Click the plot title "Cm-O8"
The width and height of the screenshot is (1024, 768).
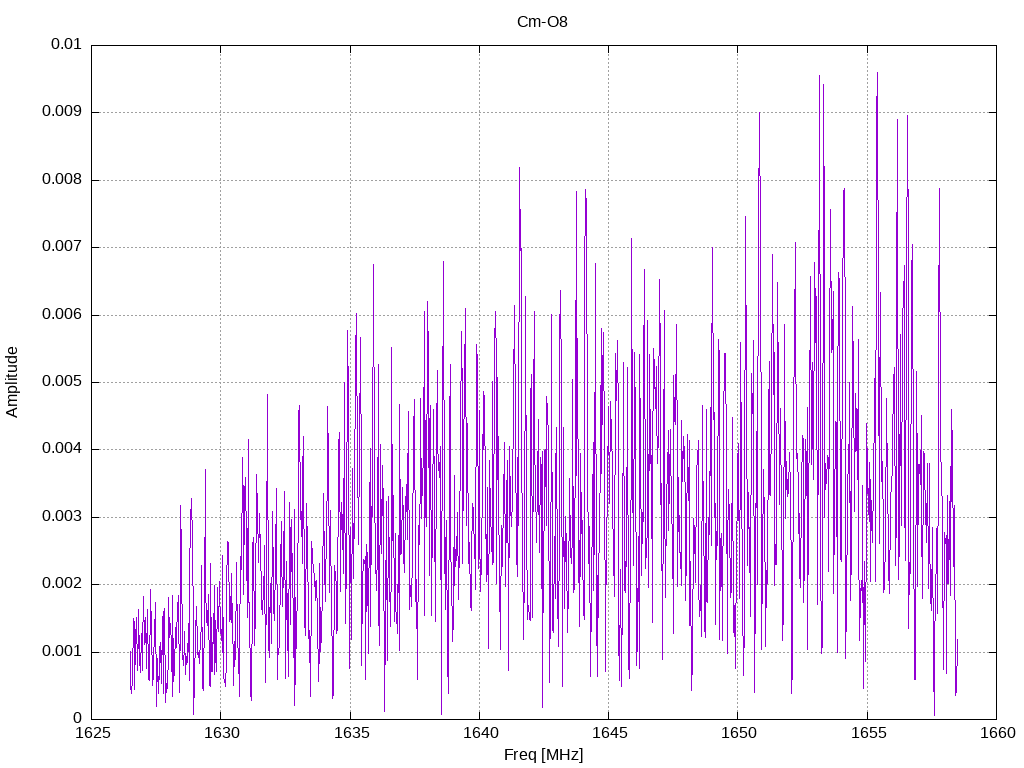pyautogui.click(x=542, y=22)
